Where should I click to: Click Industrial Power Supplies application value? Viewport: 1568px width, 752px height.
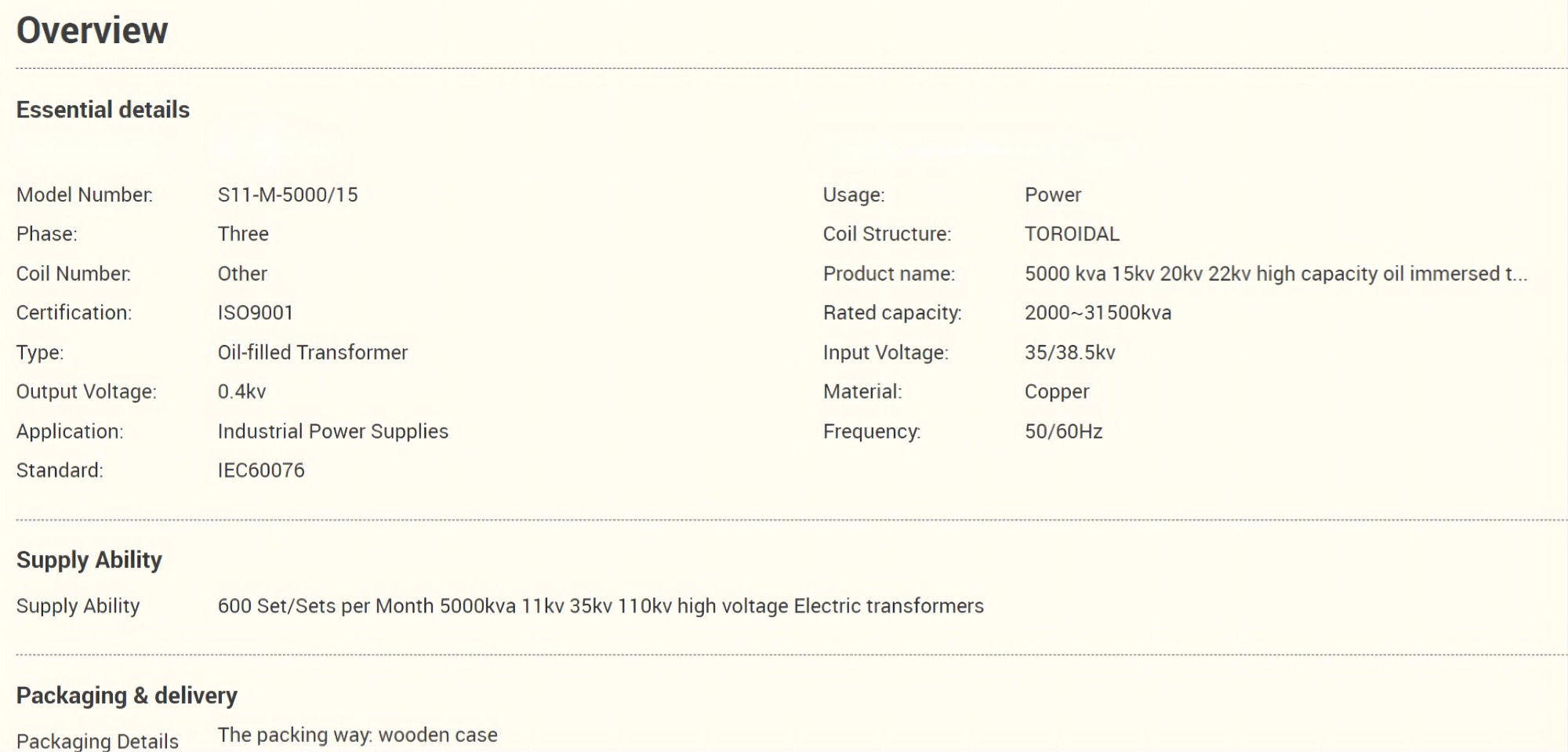coord(333,431)
